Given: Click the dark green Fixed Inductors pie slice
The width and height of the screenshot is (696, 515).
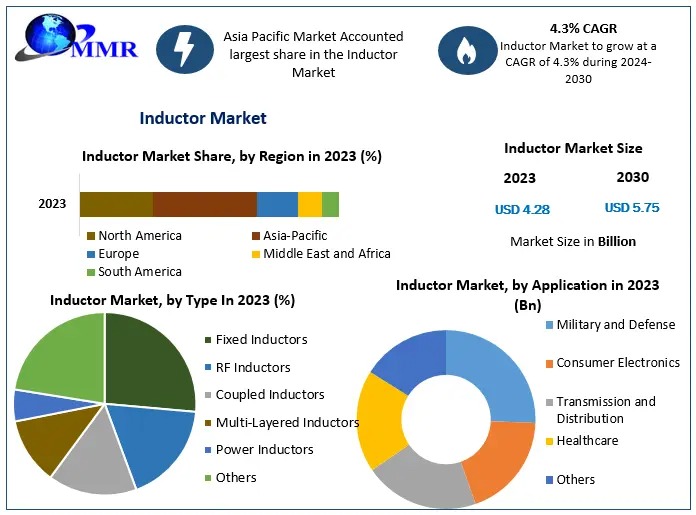Looking at the screenshot, I should [148, 360].
